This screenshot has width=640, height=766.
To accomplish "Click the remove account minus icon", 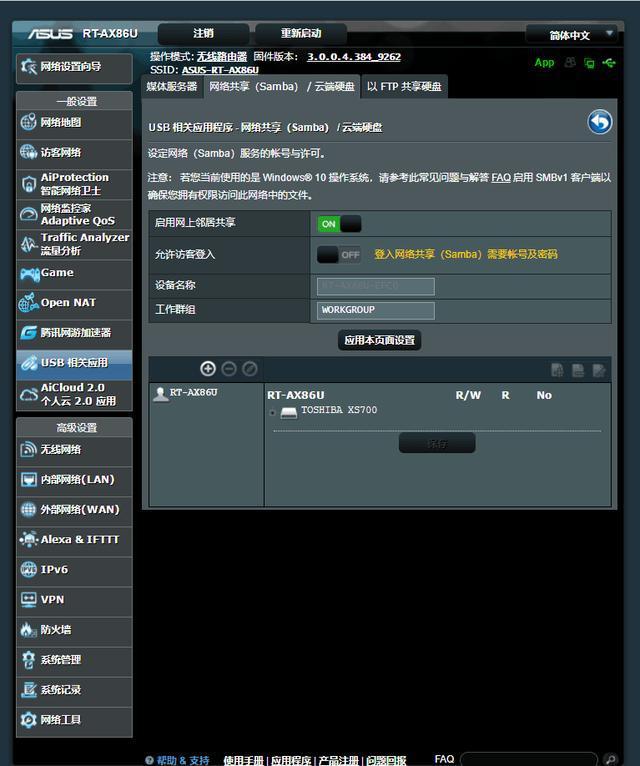I will 229,369.
